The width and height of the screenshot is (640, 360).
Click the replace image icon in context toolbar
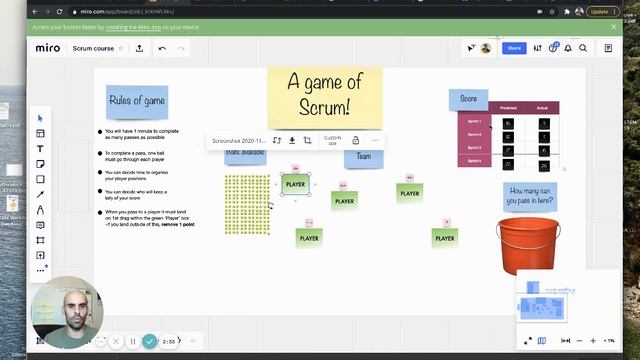277,140
